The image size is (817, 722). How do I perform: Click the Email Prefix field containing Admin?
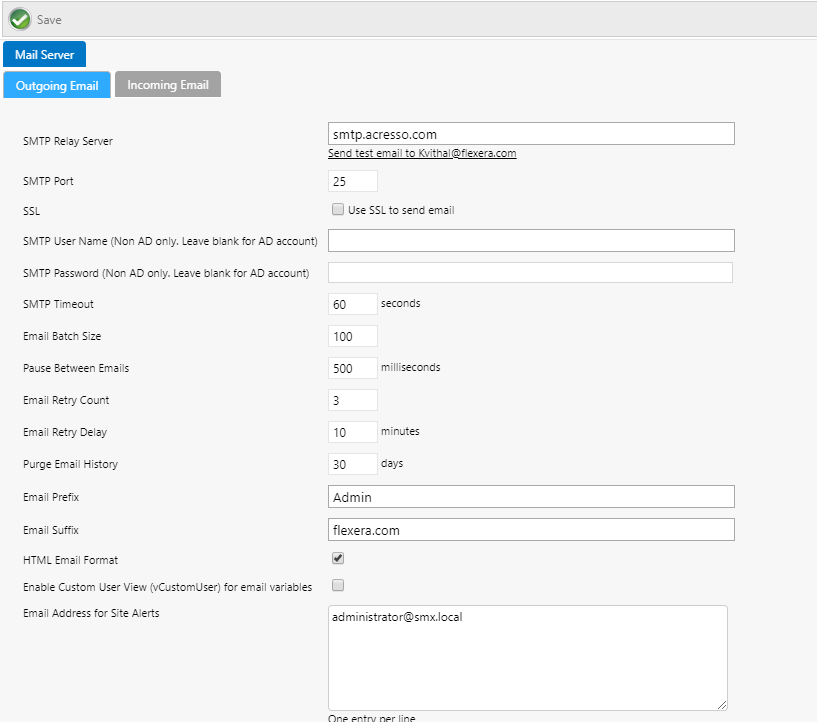531,497
